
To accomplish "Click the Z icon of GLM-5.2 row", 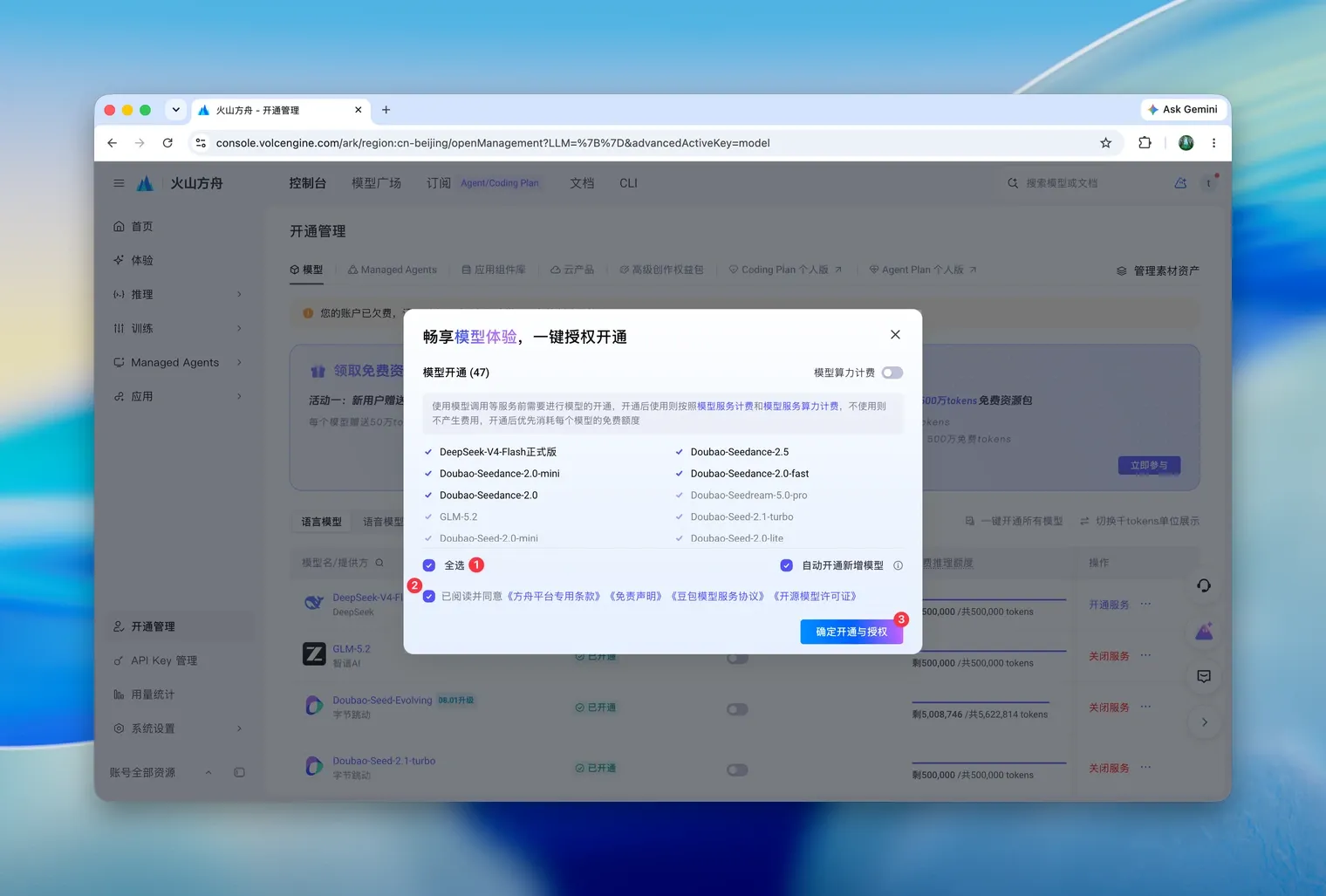I will (314, 654).
